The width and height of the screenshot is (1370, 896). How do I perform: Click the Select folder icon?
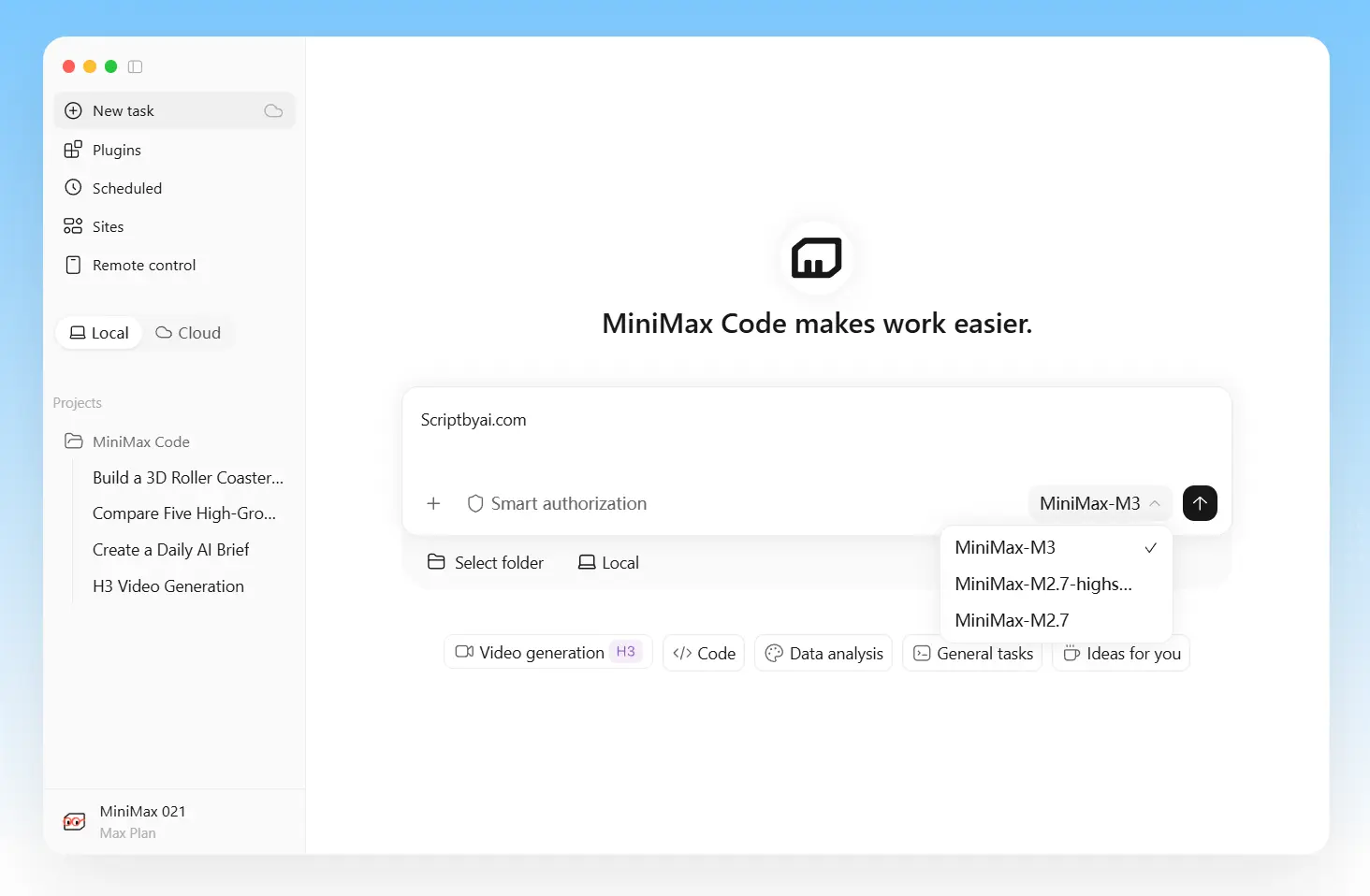click(x=436, y=562)
